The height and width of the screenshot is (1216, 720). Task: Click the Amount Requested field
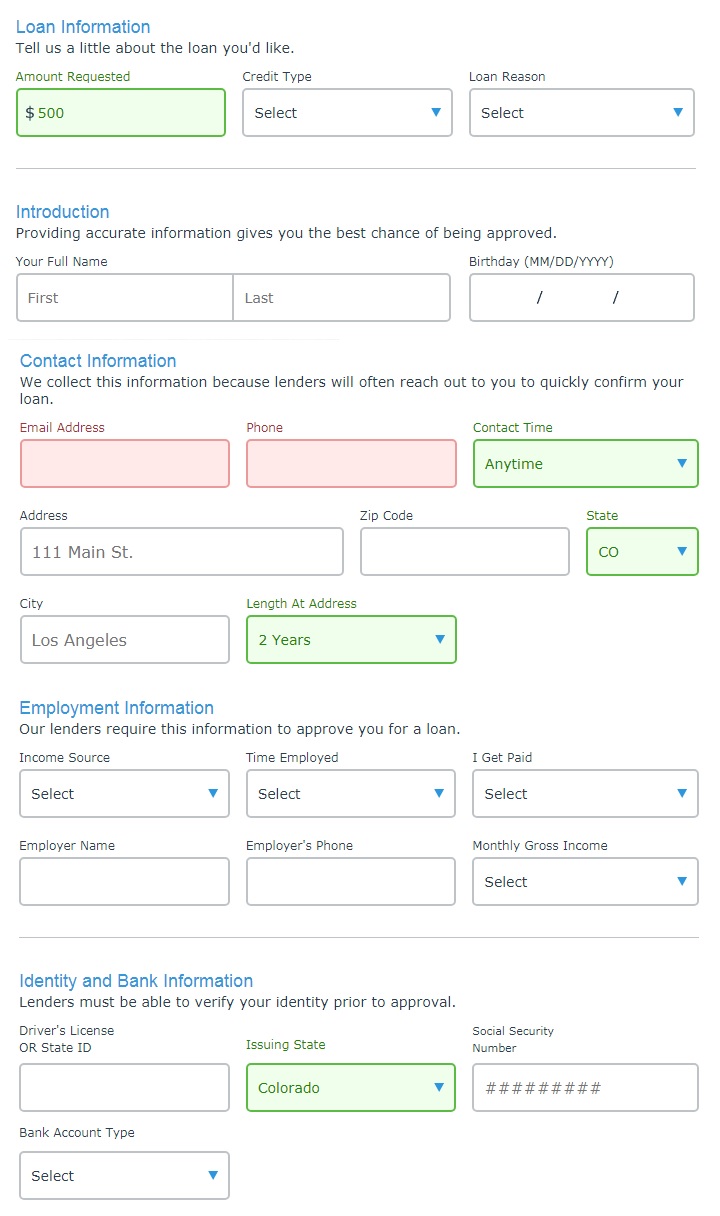pyautogui.click(x=121, y=113)
